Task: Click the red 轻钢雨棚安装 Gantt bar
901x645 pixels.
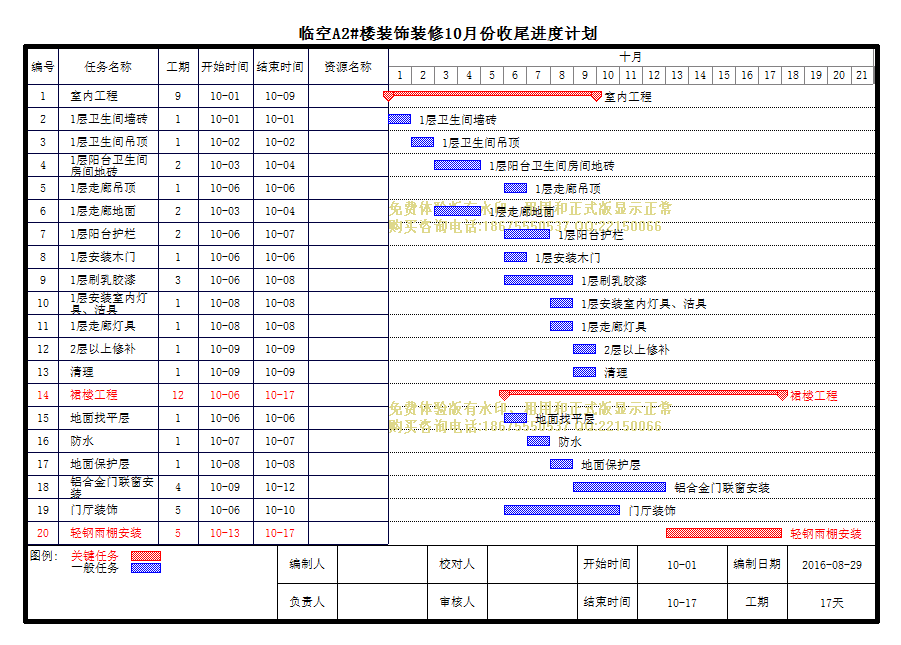Action: (724, 533)
